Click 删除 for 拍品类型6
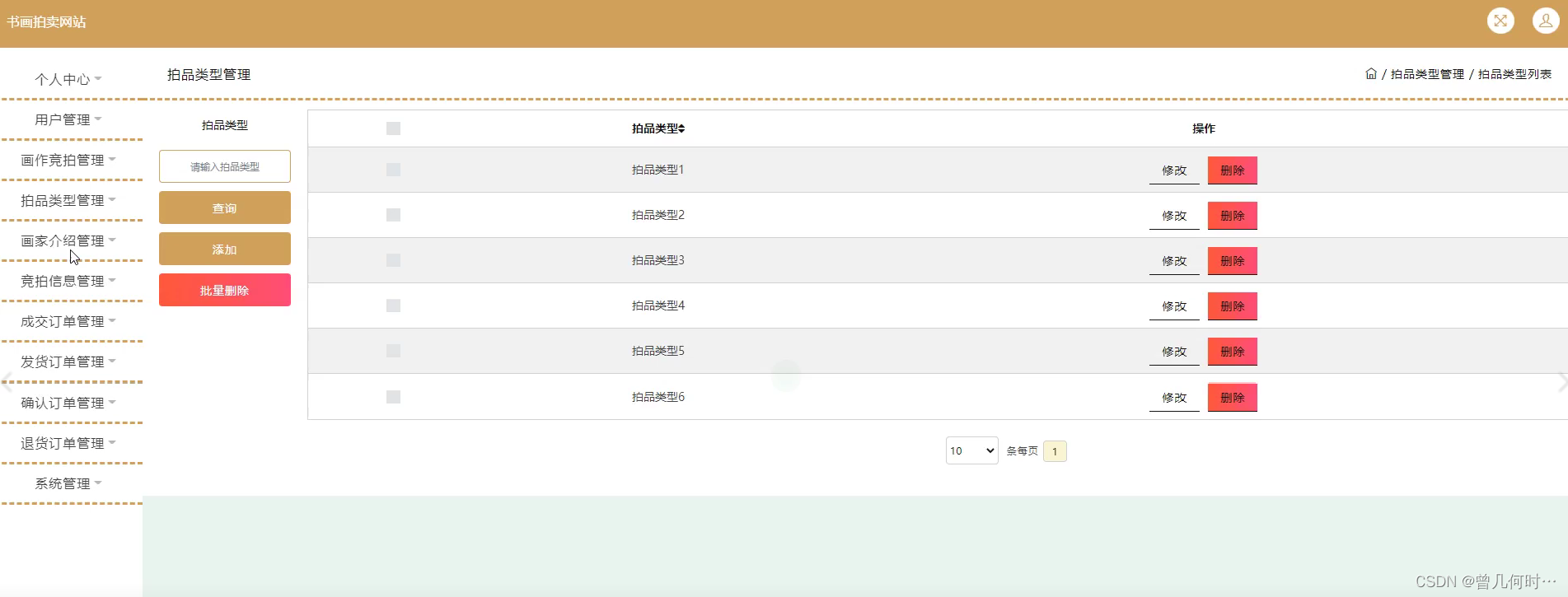This screenshot has width=1568, height=597. coord(1233,398)
